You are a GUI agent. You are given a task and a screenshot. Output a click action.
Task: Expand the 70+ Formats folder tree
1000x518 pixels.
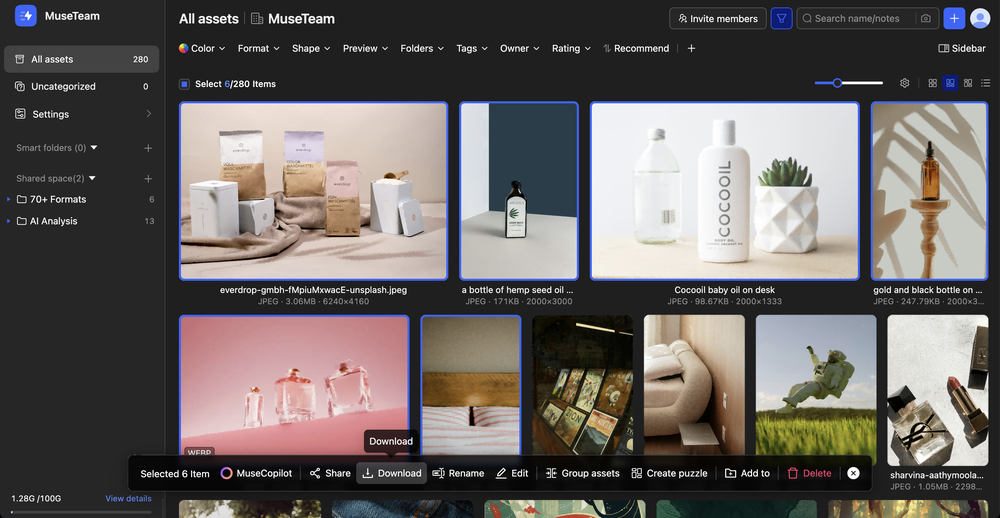(x=9, y=199)
